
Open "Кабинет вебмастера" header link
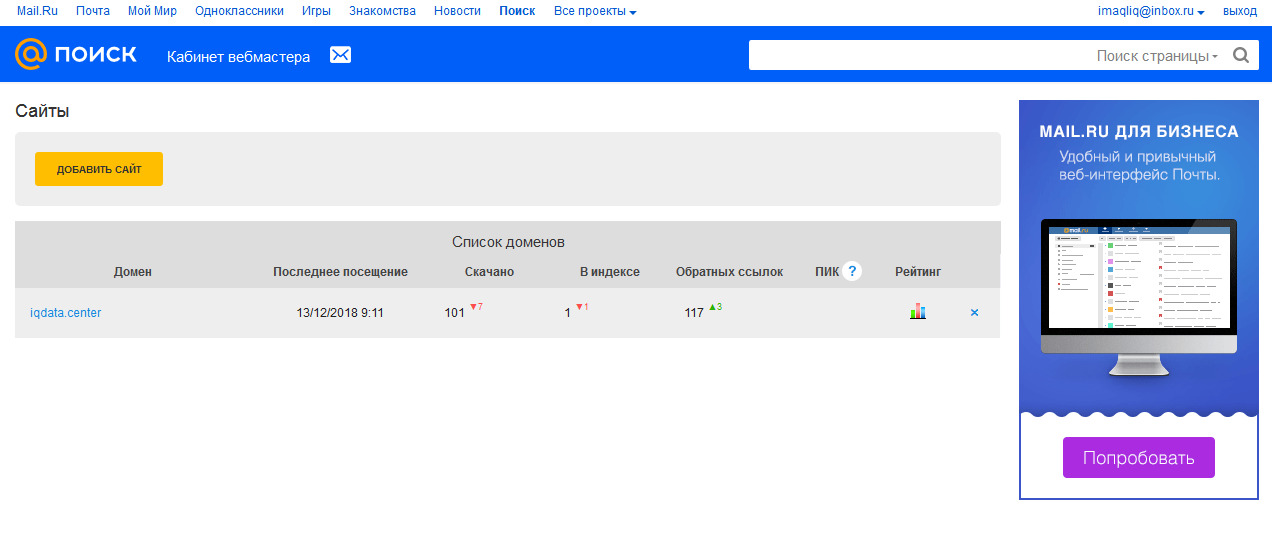(x=238, y=57)
